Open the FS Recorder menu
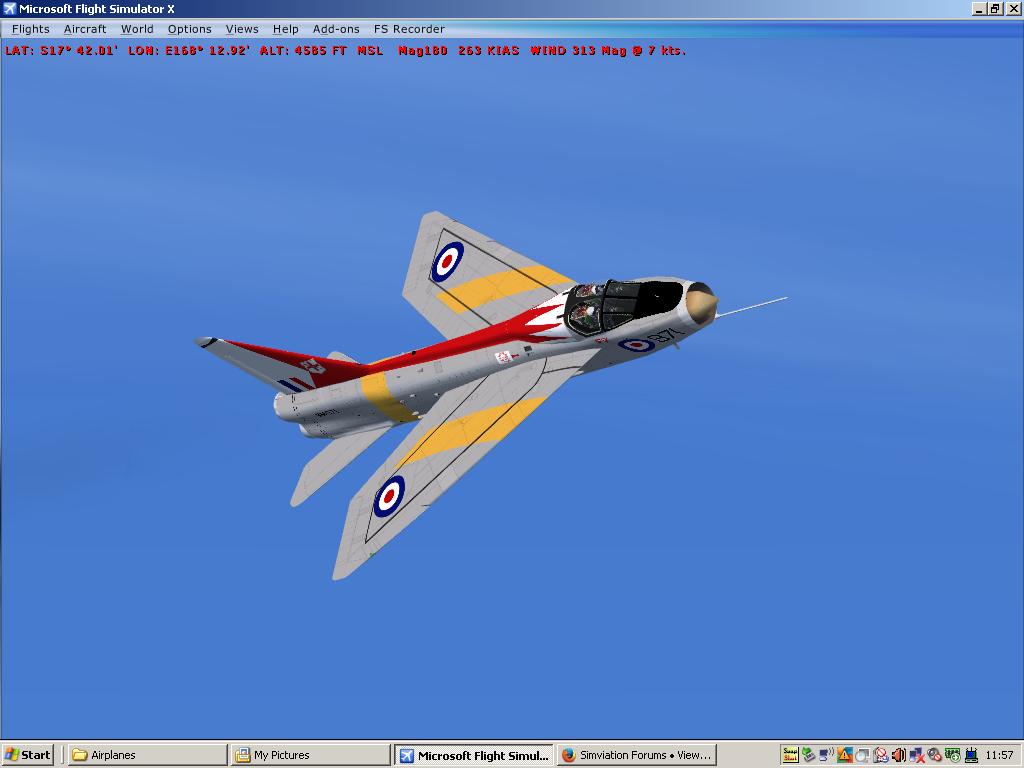This screenshot has height=768, width=1024. point(409,29)
